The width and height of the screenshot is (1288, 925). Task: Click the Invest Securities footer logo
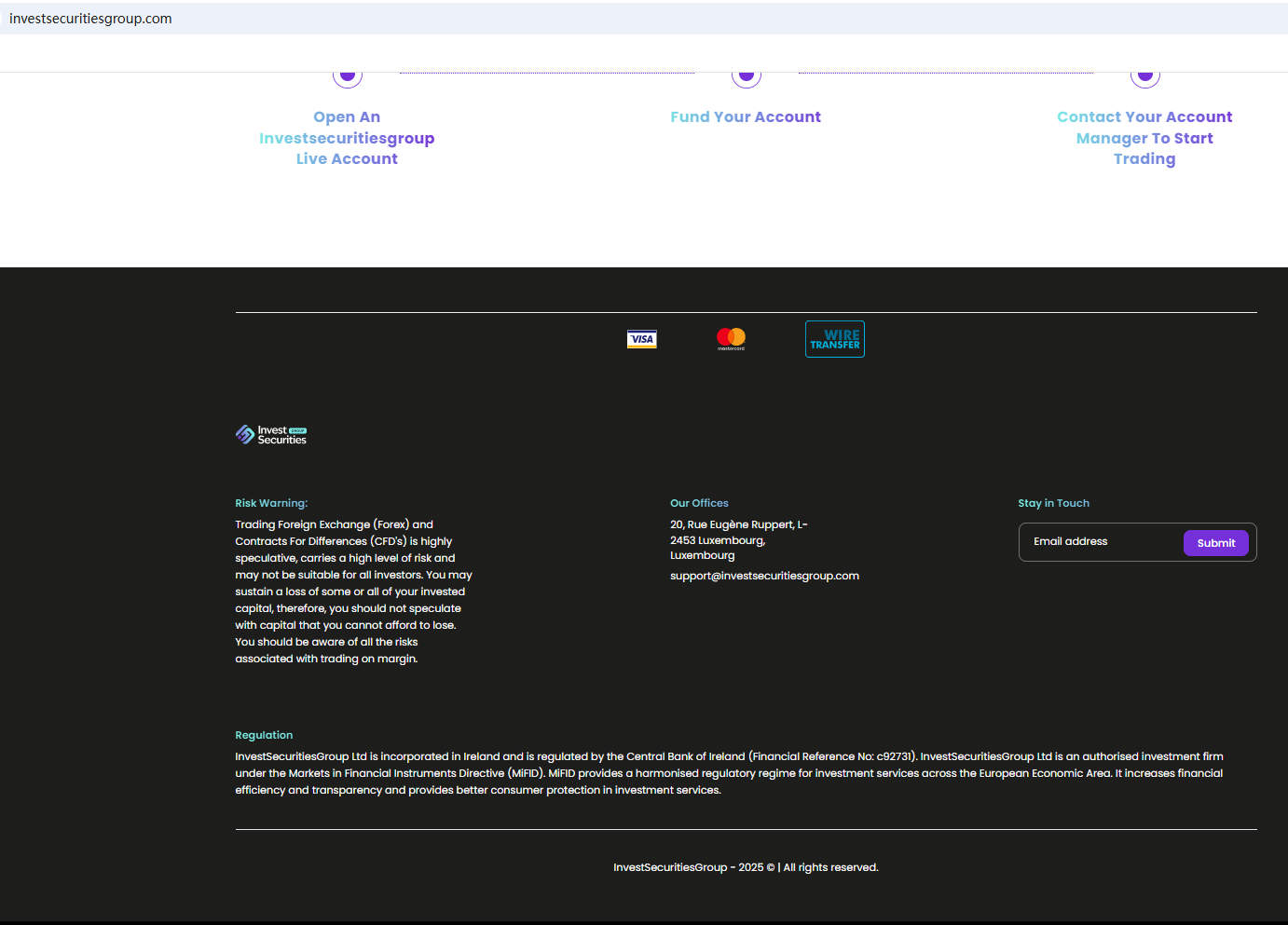coord(271,435)
